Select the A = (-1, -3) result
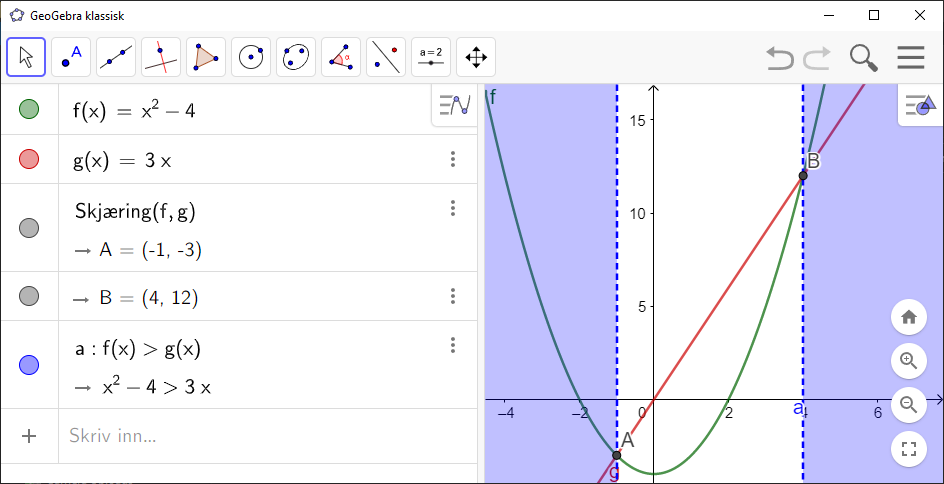The height and width of the screenshot is (484, 944). 151,250
